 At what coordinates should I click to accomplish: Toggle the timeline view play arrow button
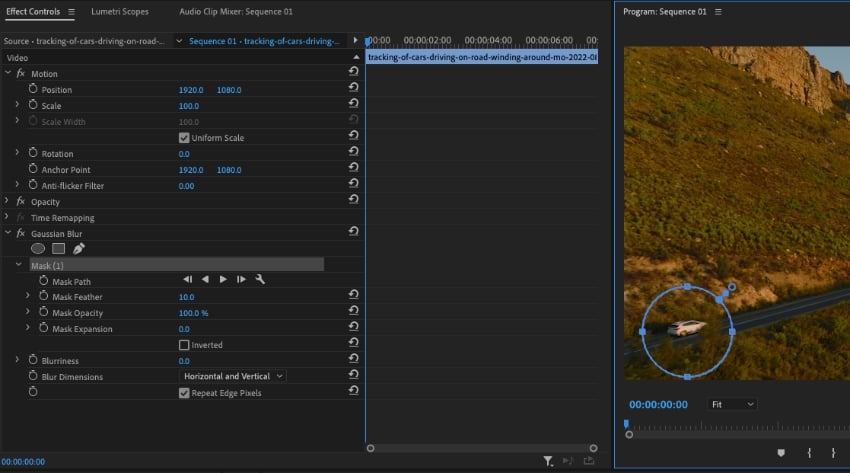(355, 40)
